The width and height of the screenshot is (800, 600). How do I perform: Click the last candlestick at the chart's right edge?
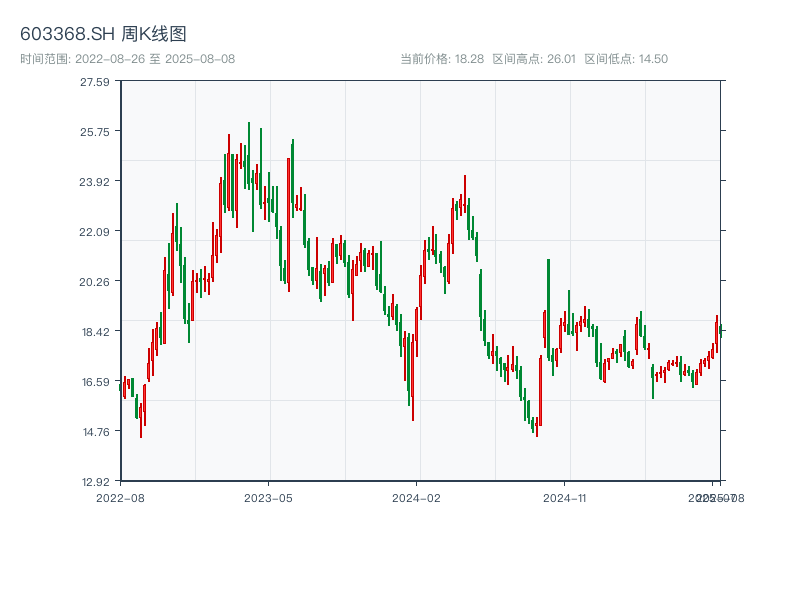tap(720, 331)
